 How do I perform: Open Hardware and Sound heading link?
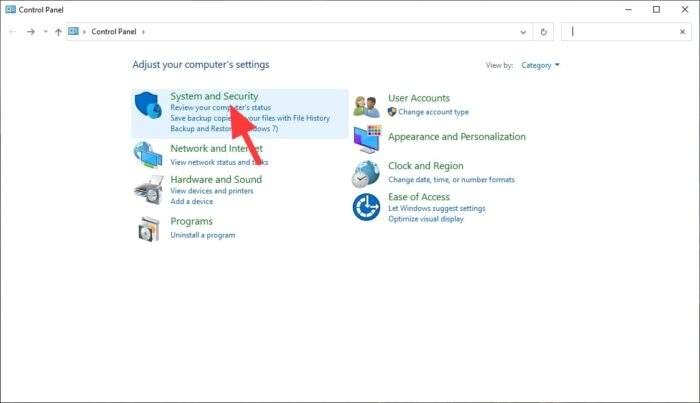coord(216,179)
